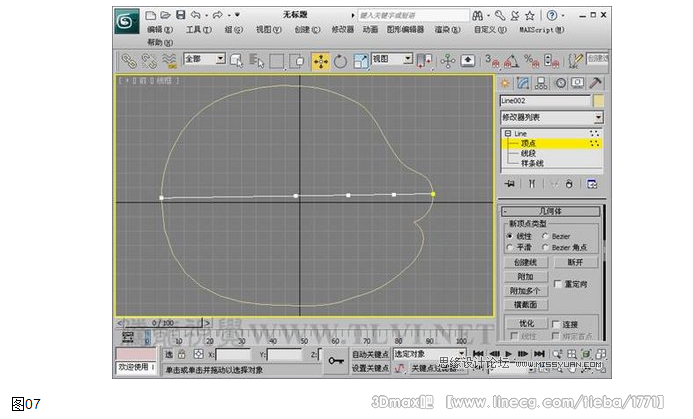
Task: Collapse the 几何体 rollout
Action: [x=550, y=211]
